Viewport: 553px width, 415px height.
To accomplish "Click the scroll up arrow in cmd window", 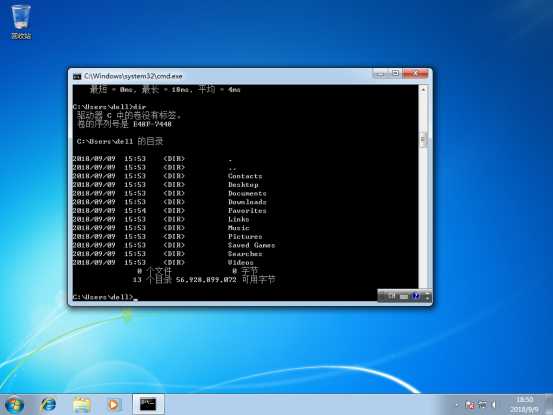I will click(x=423, y=90).
